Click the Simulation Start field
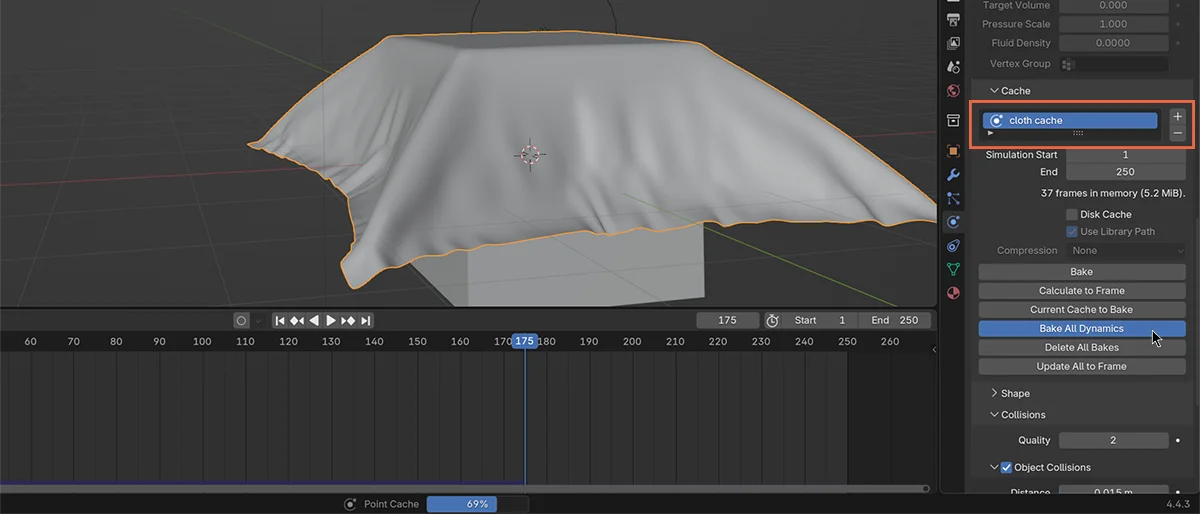This screenshot has width=1200, height=514. pos(1125,155)
